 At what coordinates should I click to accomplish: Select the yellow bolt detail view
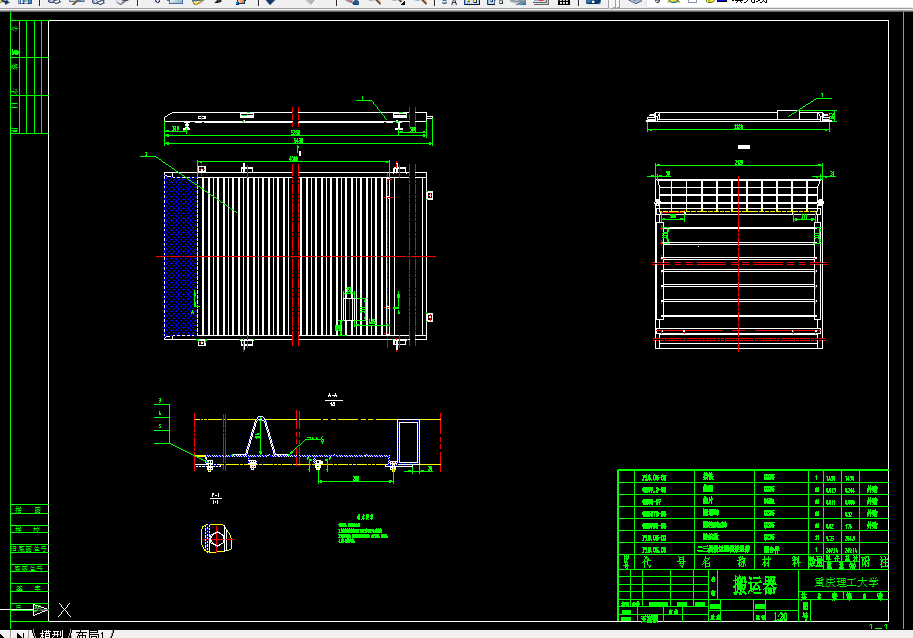click(216, 538)
